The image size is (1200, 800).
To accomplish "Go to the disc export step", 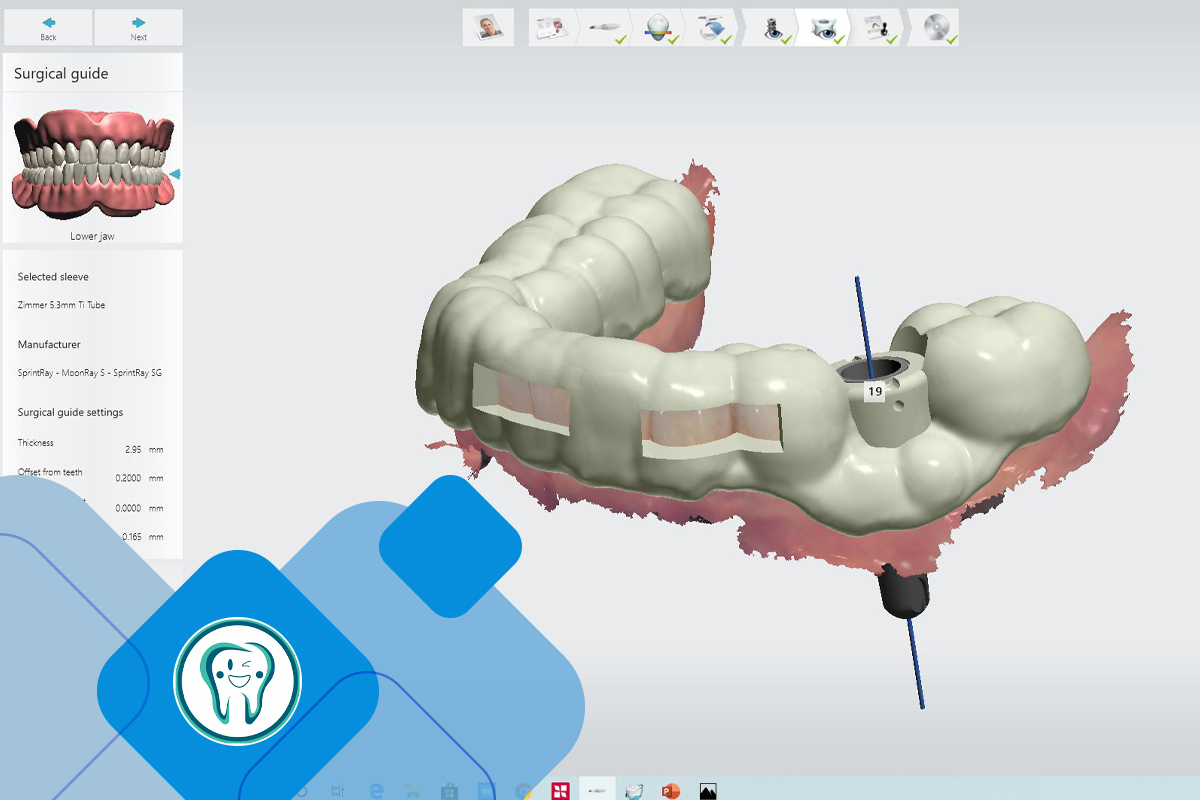I will tap(935, 28).
